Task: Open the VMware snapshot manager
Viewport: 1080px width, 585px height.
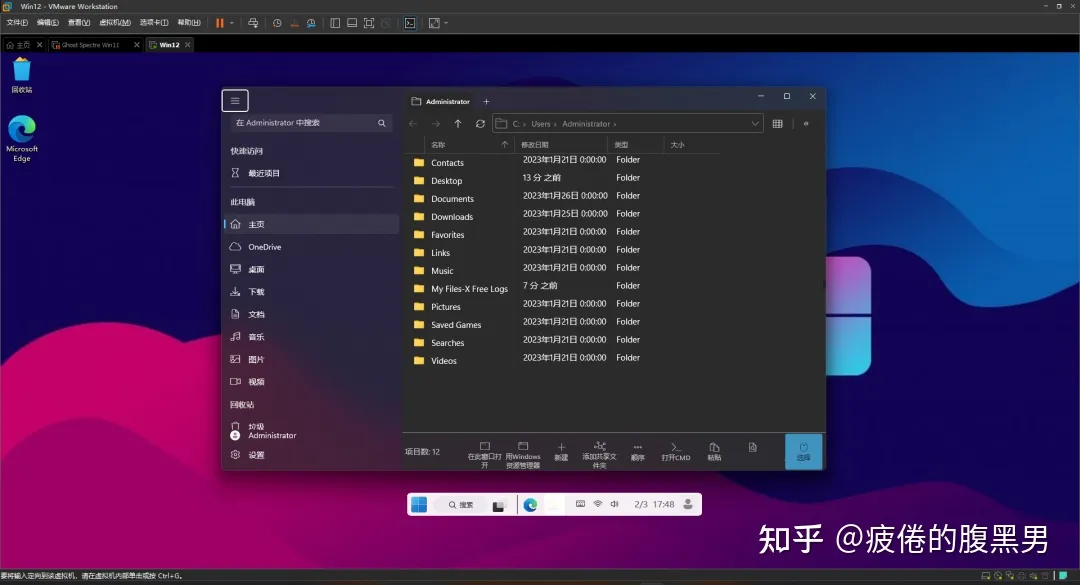Action: pyautogui.click(x=311, y=23)
